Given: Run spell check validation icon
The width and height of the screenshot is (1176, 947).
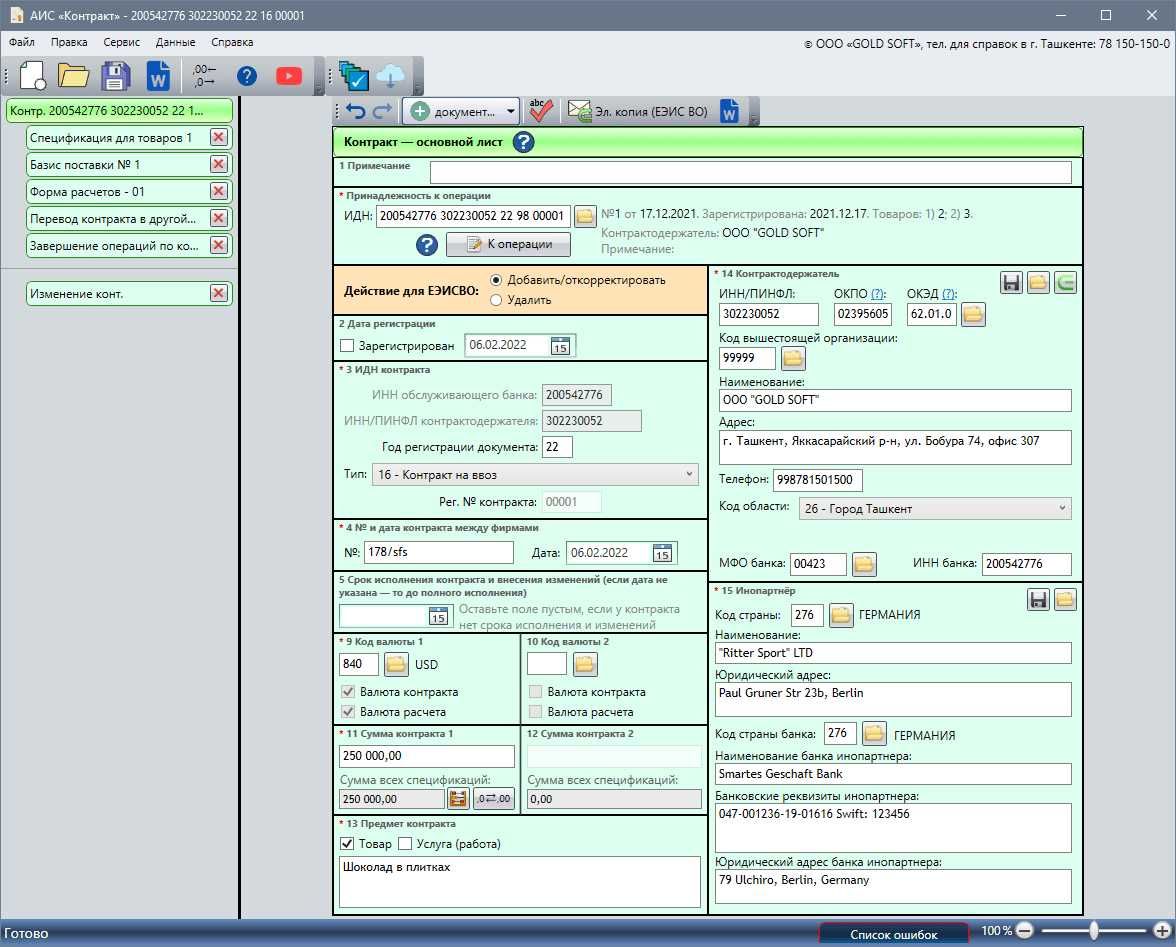Looking at the screenshot, I should pos(540,111).
